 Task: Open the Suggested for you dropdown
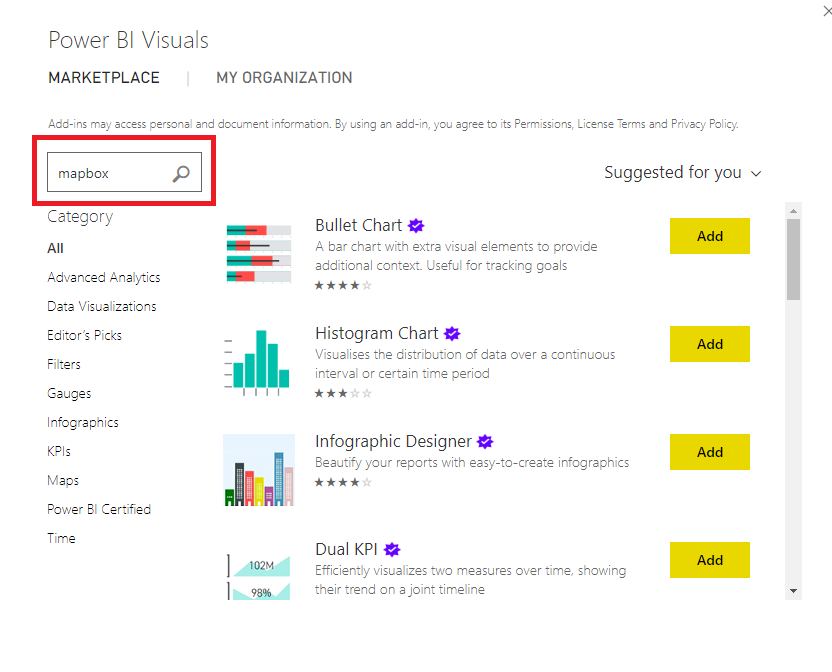[682, 173]
